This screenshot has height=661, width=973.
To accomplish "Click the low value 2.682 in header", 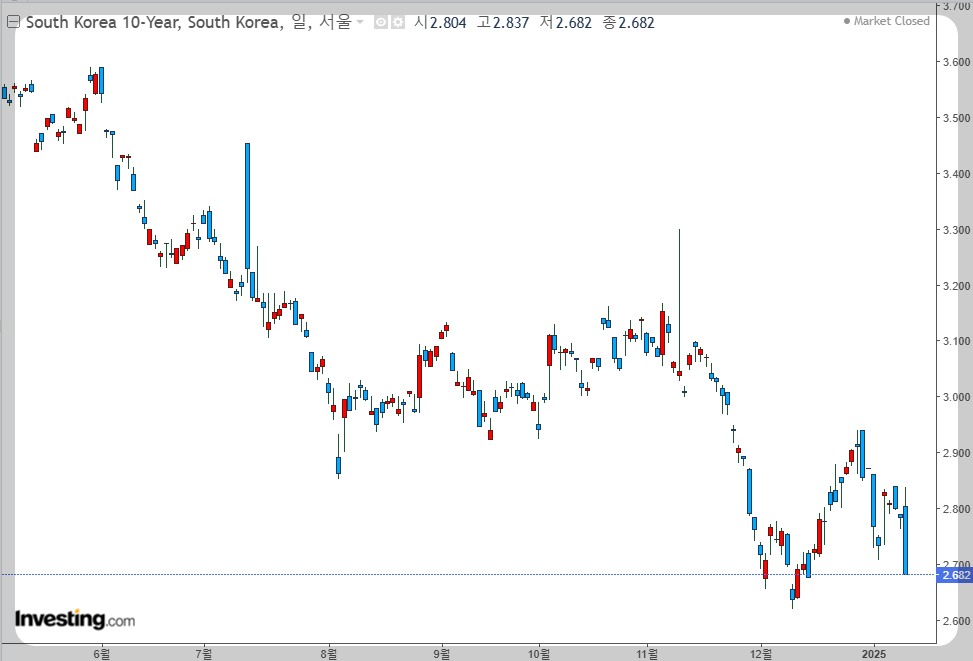I will [x=573, y=23].
